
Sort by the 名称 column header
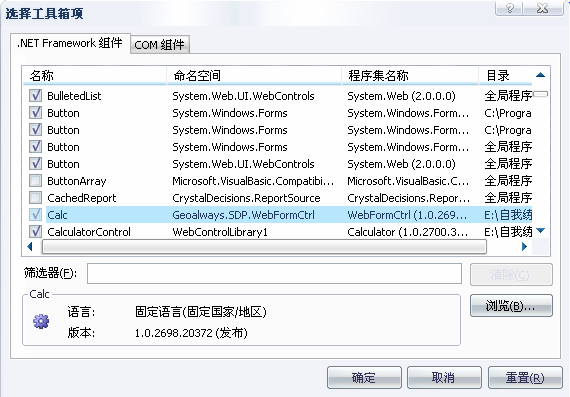click(95, 76)
